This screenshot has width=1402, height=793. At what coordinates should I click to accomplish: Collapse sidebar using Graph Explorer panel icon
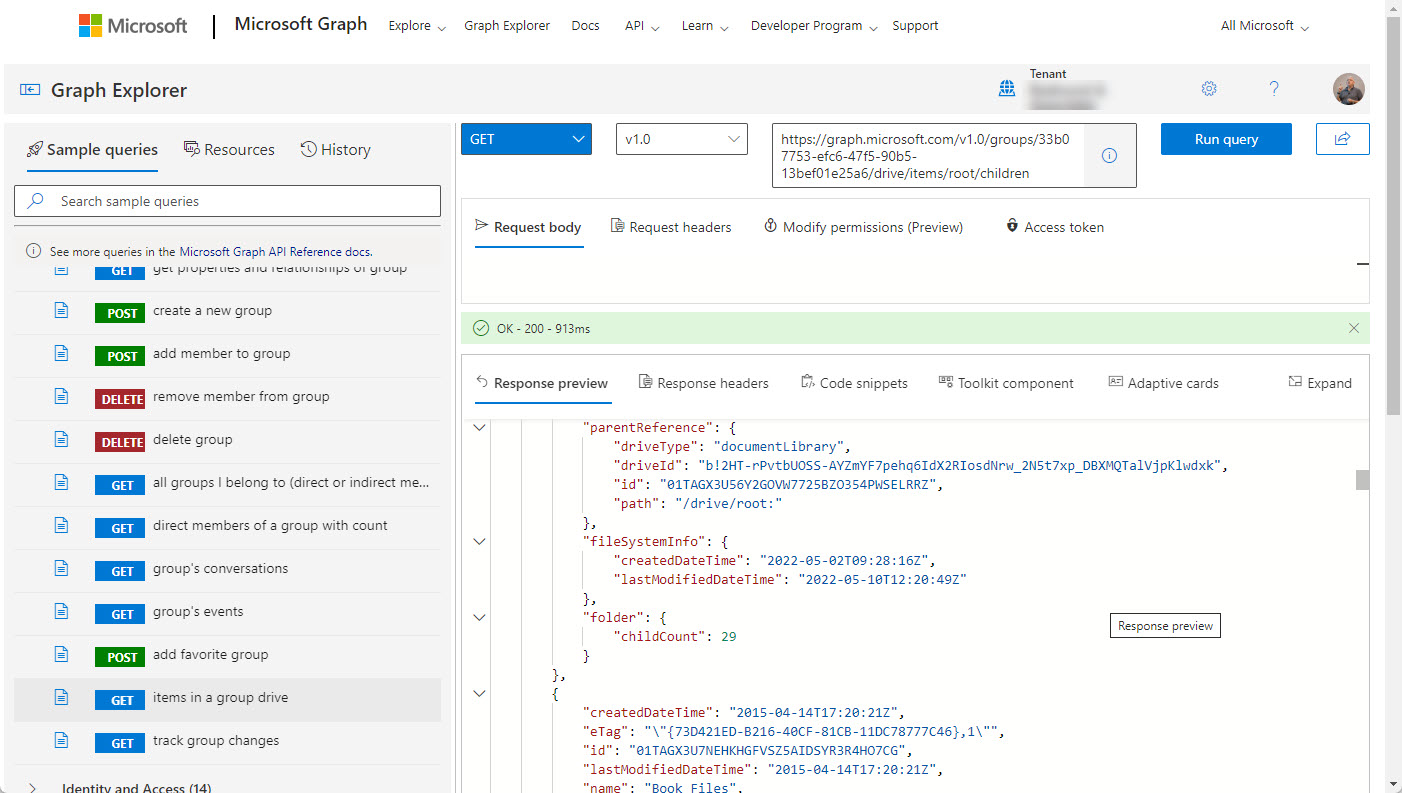29,90
